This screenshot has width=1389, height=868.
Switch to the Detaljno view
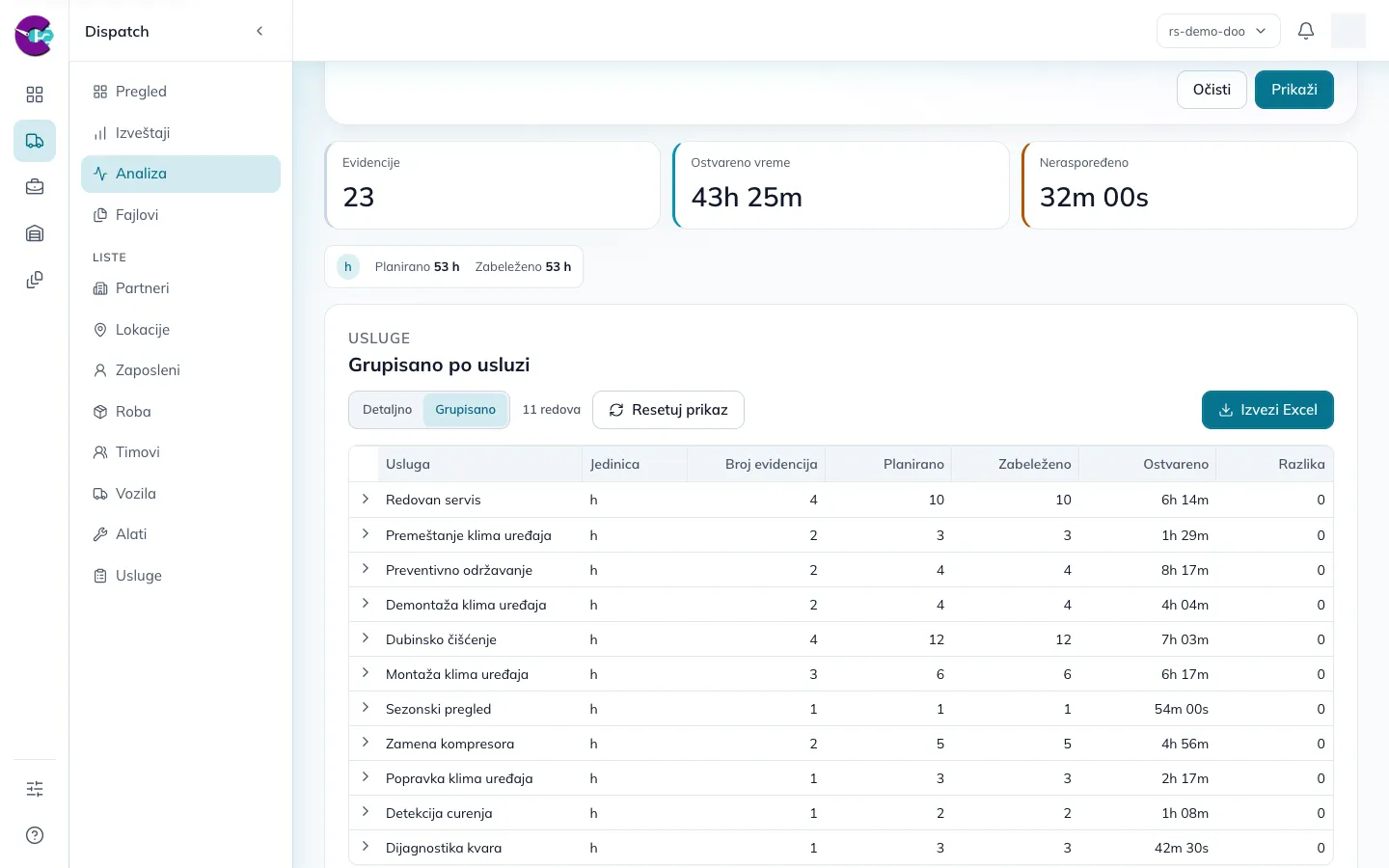pos(387,410)
